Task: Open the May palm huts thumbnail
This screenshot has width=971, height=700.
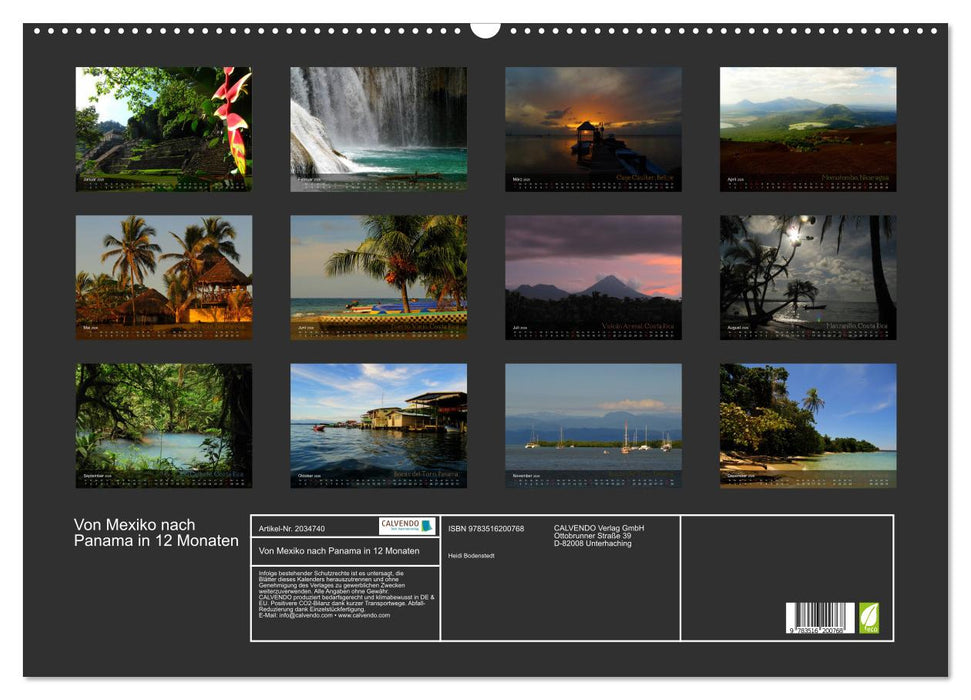Action: point(164,277)
